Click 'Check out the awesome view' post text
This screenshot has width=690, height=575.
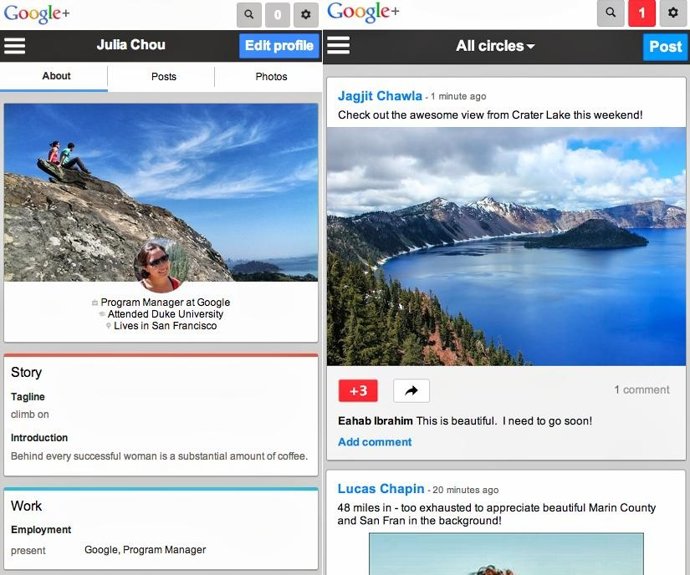tap(490, 115)
